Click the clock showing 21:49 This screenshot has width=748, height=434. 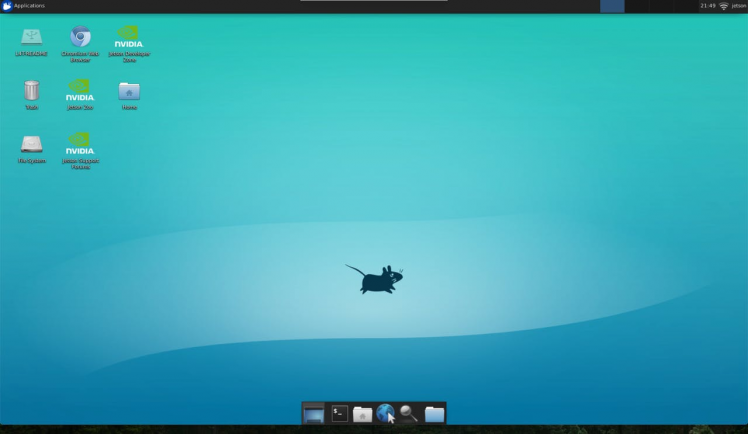[x=708, y=6]
